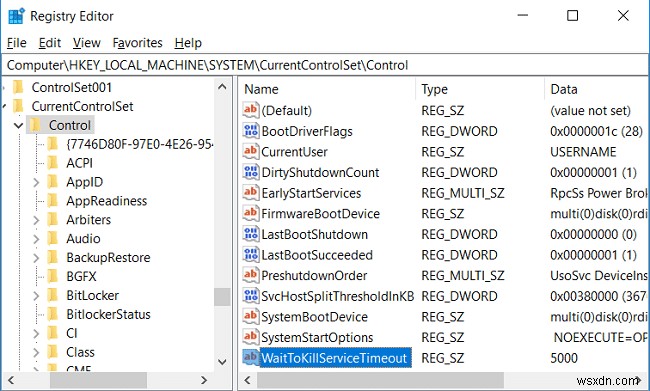Click the folder icon for Arbiters
This screenshot has height=391, width=650.
(x=53, y=219)
